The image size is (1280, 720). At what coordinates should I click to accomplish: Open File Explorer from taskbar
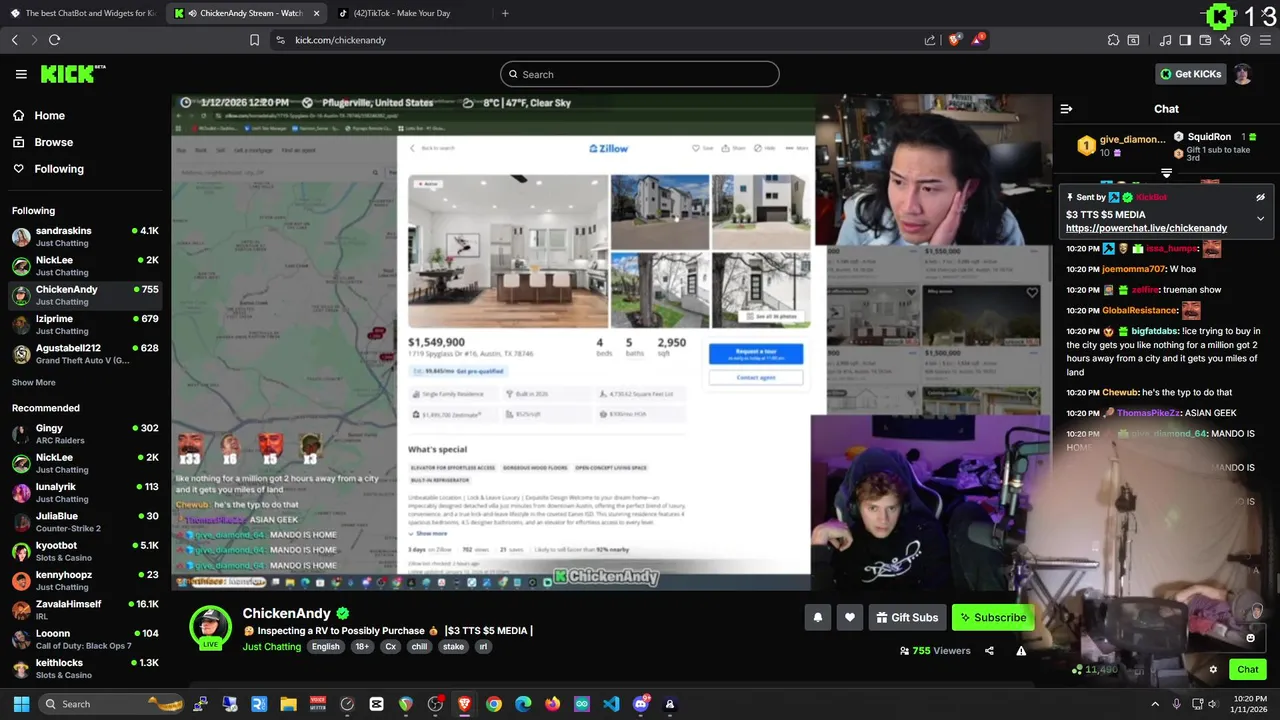(288, 704)
